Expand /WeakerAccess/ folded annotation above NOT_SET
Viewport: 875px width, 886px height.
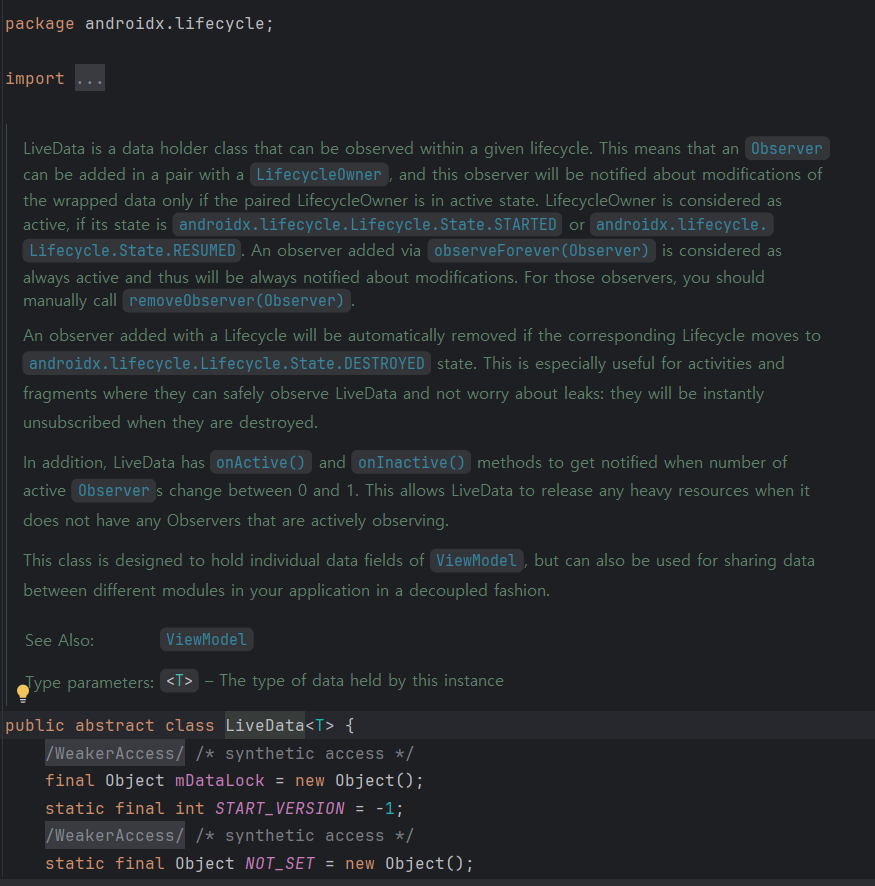click(115, 836)
